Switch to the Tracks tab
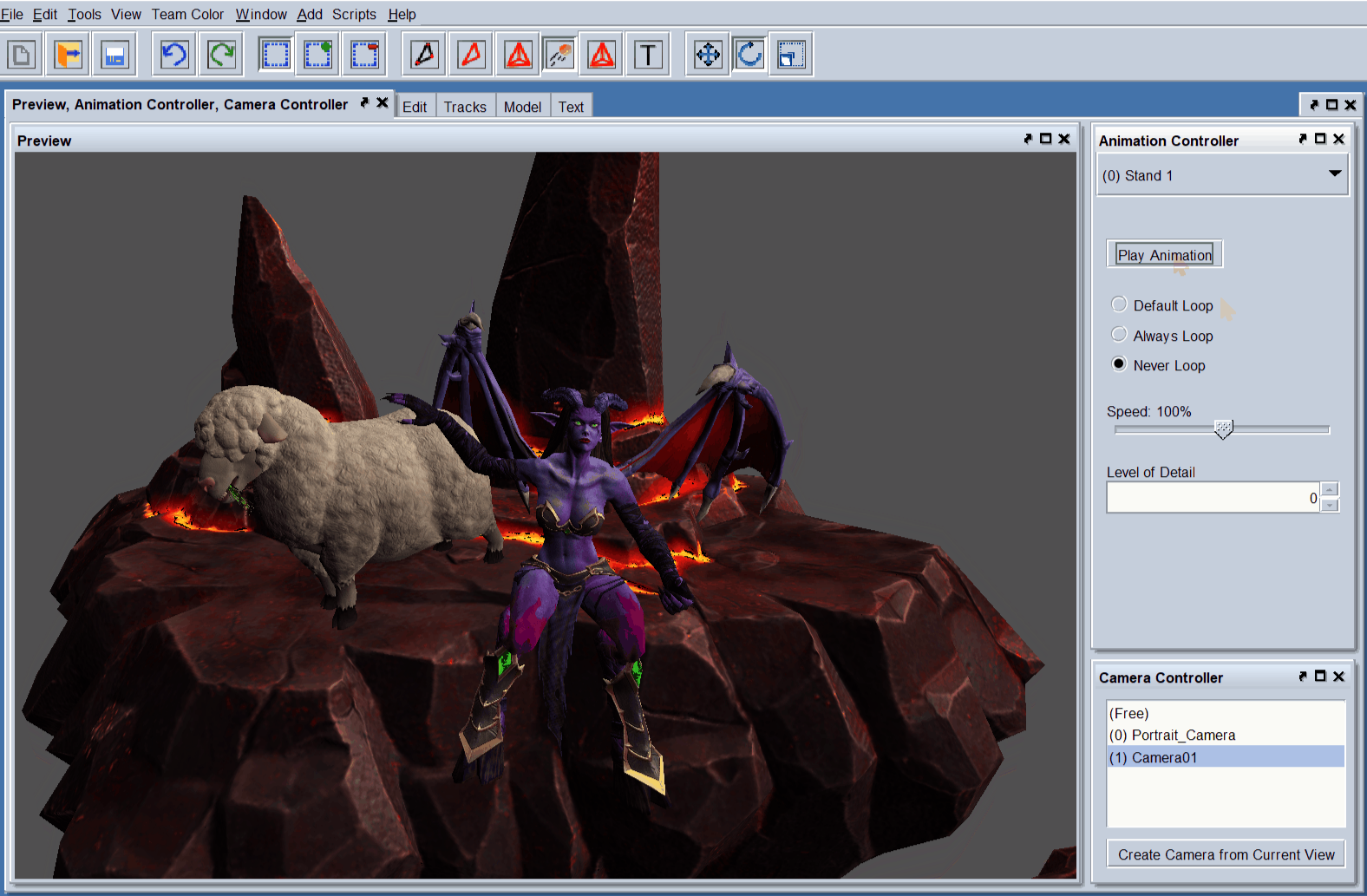The height and width of the screenshot is (896, 1367). [x=465, y=107]
